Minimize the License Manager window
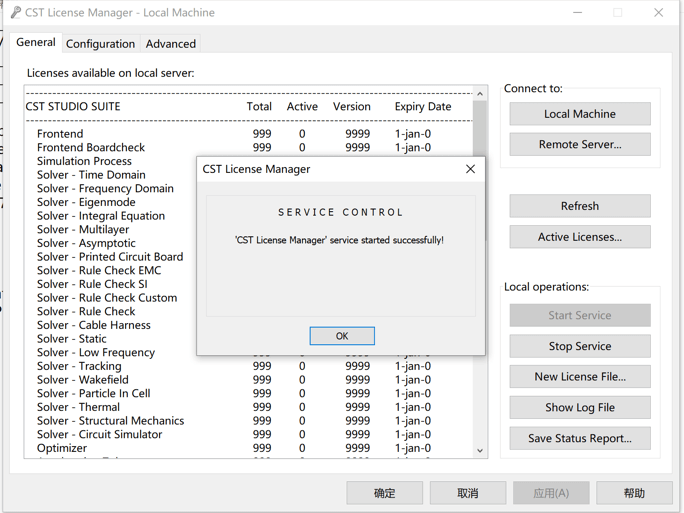The width and height of the screenshot is (684, 513). click(x=578, y=13)
